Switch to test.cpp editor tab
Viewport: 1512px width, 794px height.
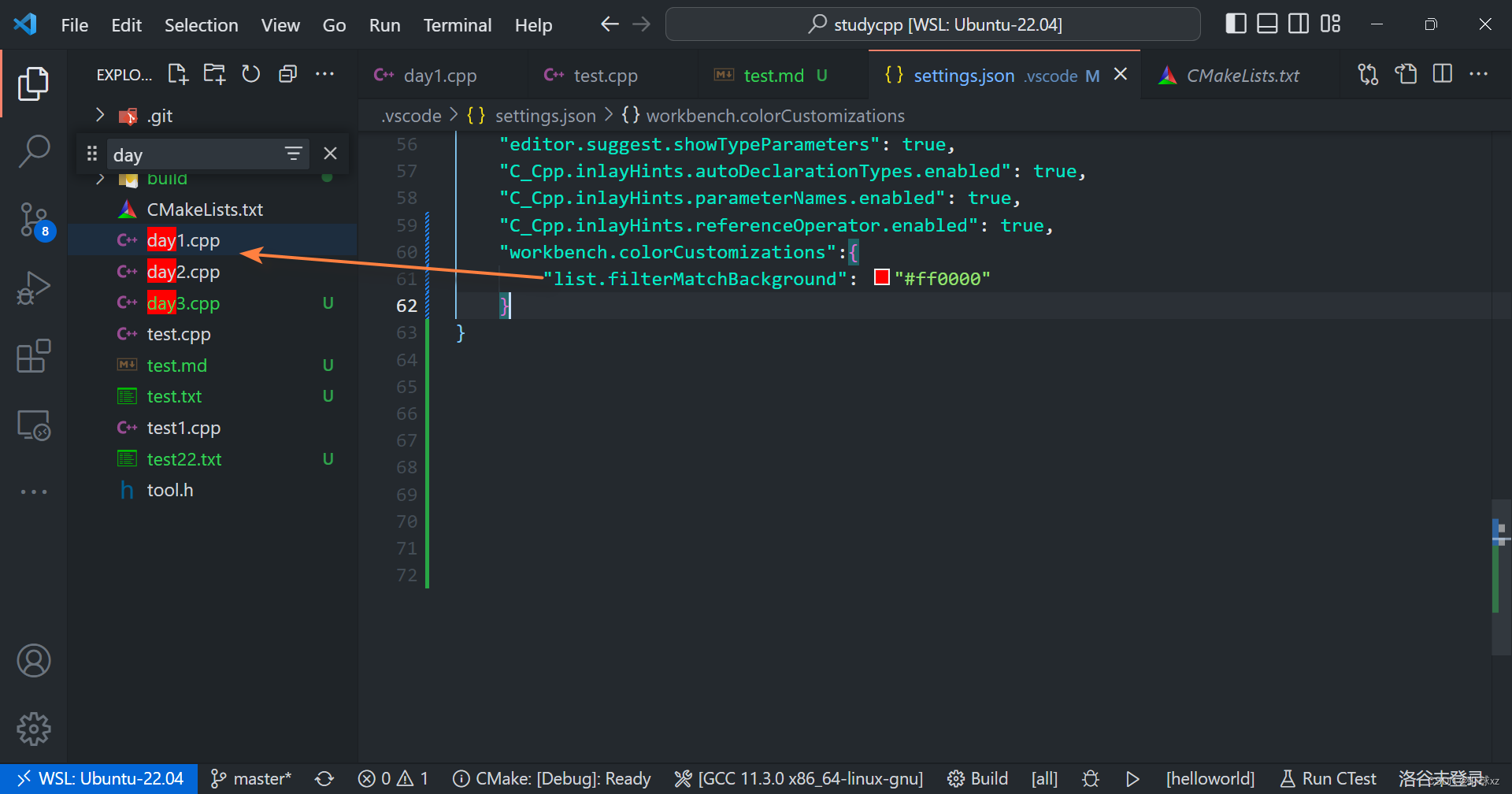click(x=605, y=76)
